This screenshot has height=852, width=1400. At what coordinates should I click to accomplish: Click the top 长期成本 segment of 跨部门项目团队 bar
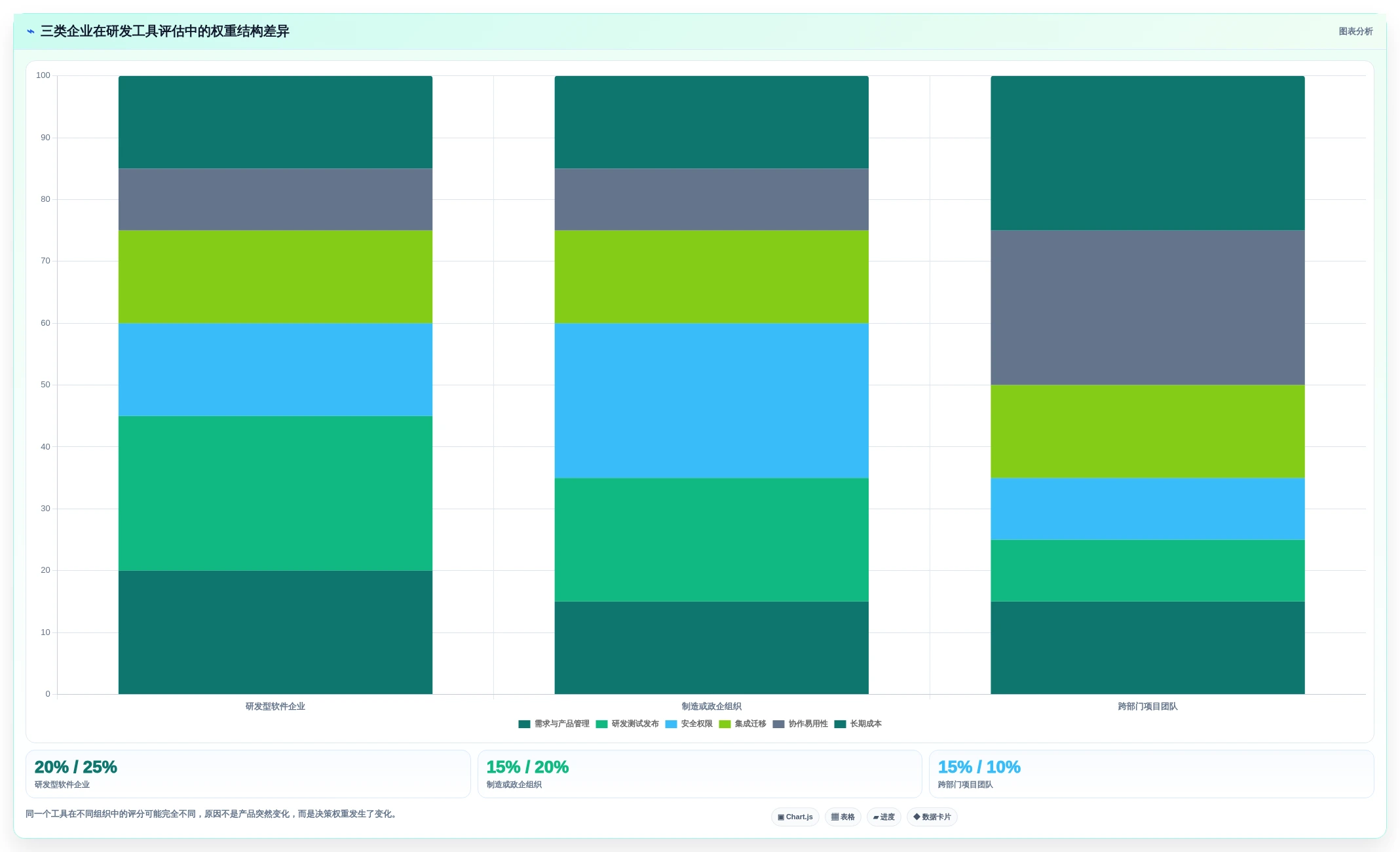coord(1148,153)
